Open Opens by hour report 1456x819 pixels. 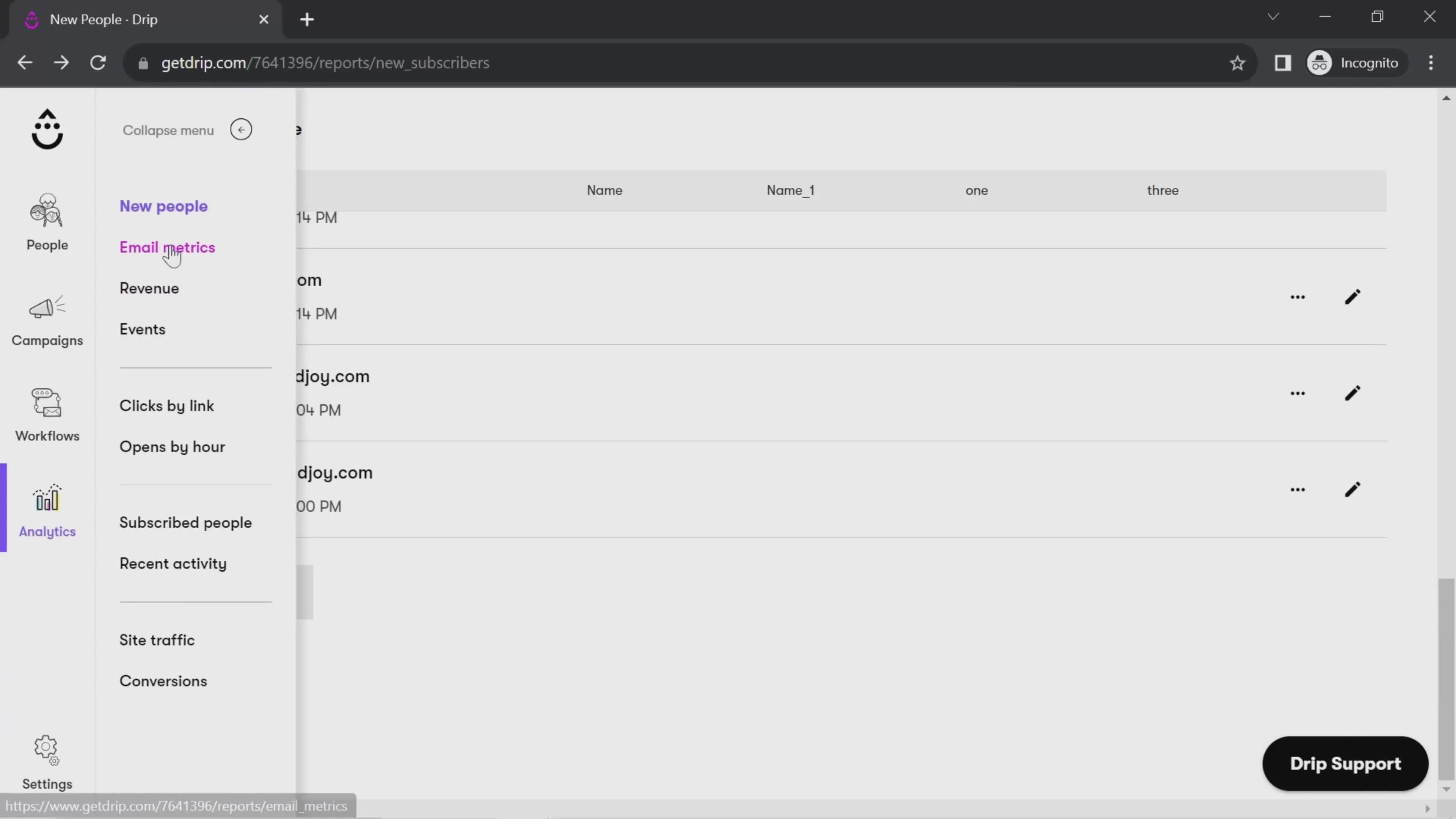coord(173,446)
